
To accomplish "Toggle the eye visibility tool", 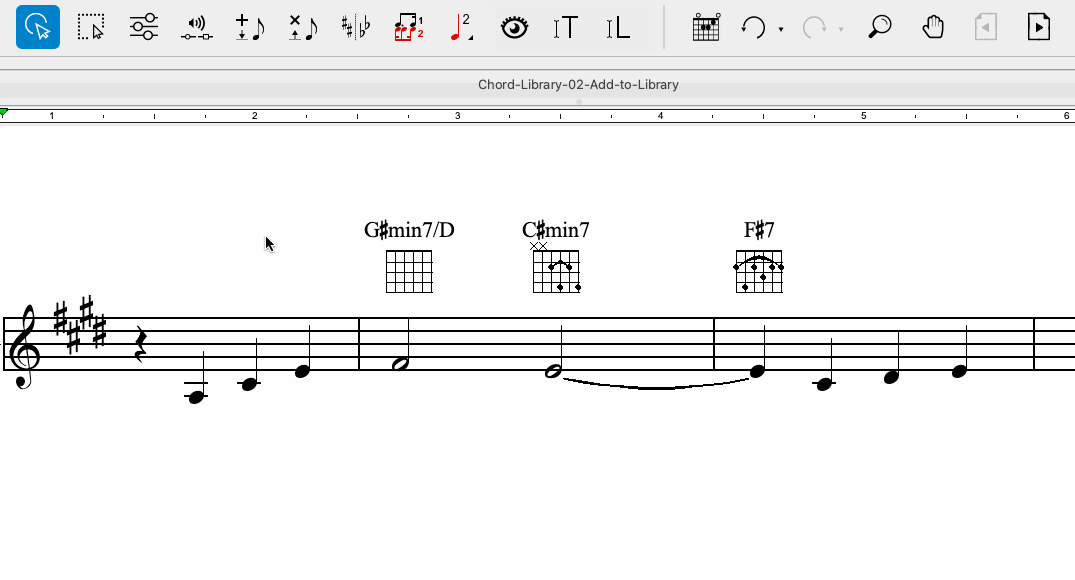I will pos(514,27).
